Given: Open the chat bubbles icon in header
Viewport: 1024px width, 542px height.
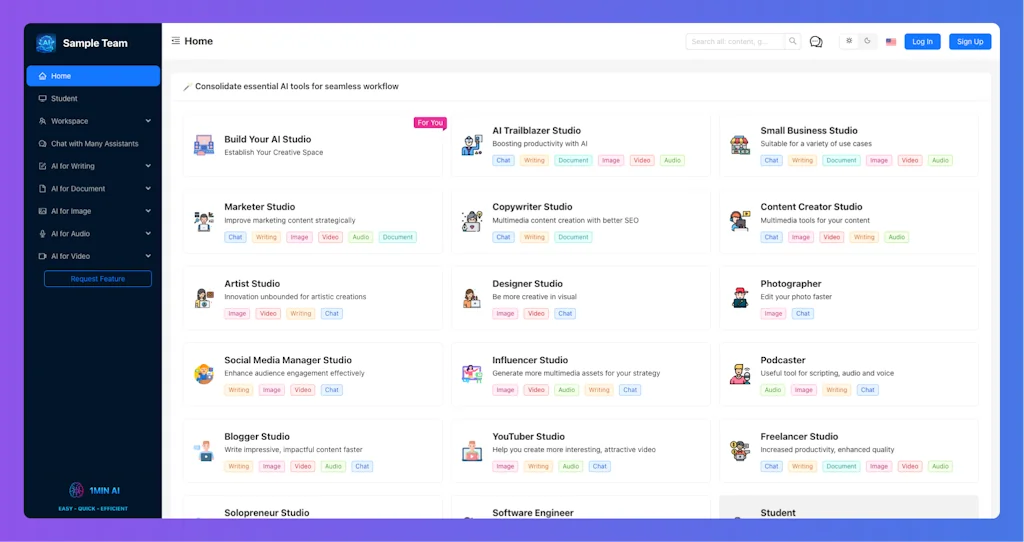Looking at the screenshot, I should (x=816, y=42).
